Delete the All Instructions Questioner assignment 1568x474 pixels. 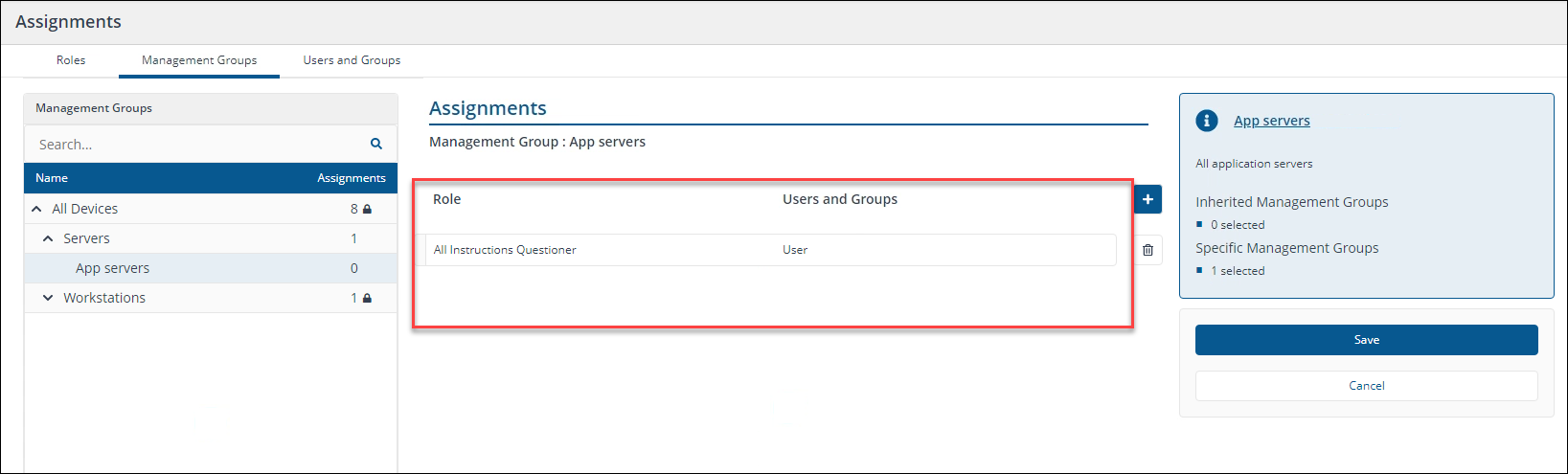coord(1148,250)
